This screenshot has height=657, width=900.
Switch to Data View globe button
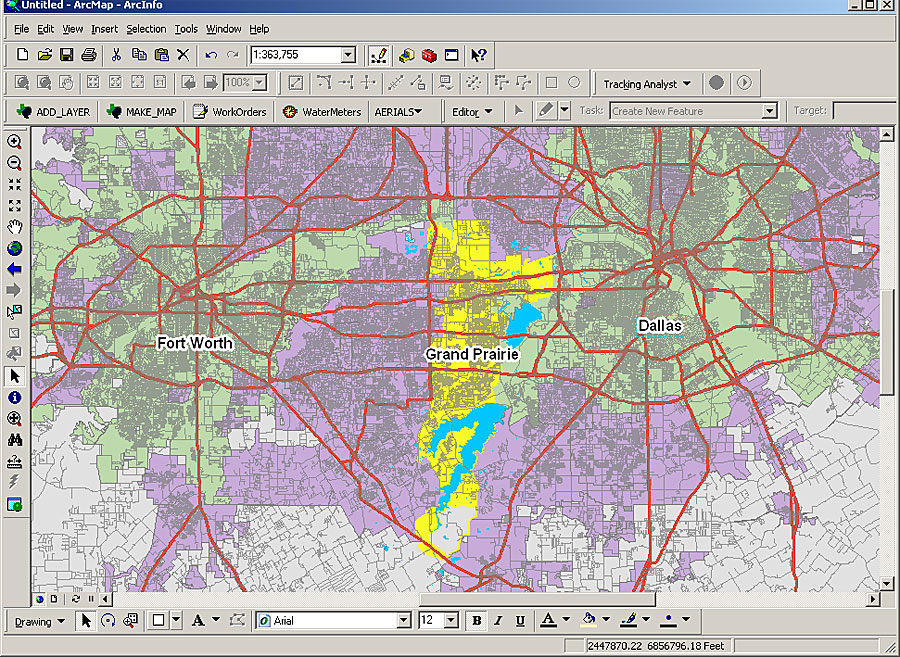40,598
